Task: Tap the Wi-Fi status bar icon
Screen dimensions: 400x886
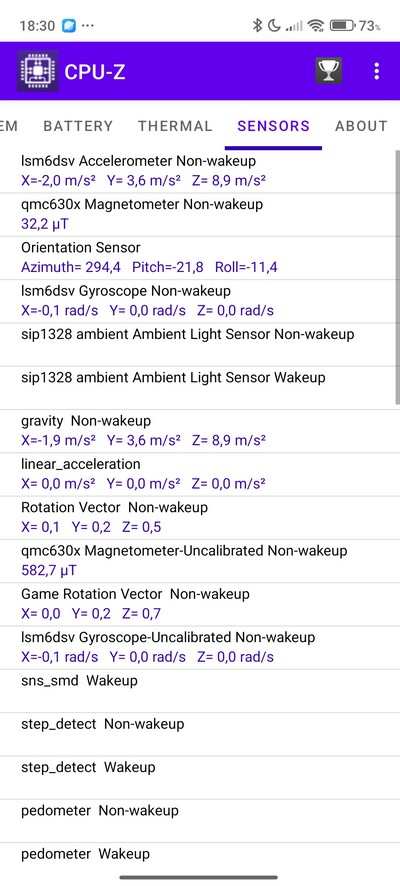Action: pyautogui.click(x=316, y=25)
